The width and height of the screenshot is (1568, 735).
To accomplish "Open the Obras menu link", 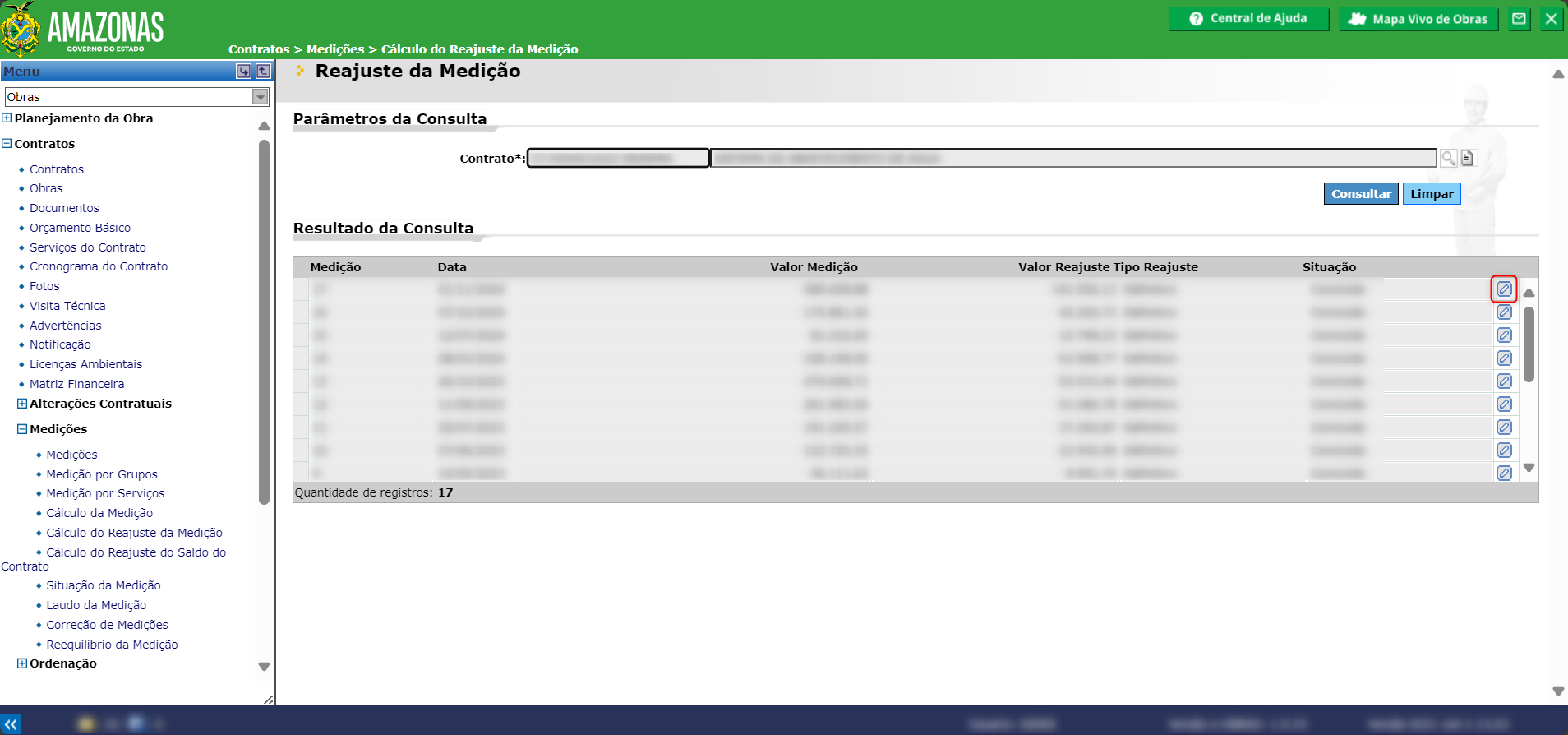I will click(x=46, y=188).
